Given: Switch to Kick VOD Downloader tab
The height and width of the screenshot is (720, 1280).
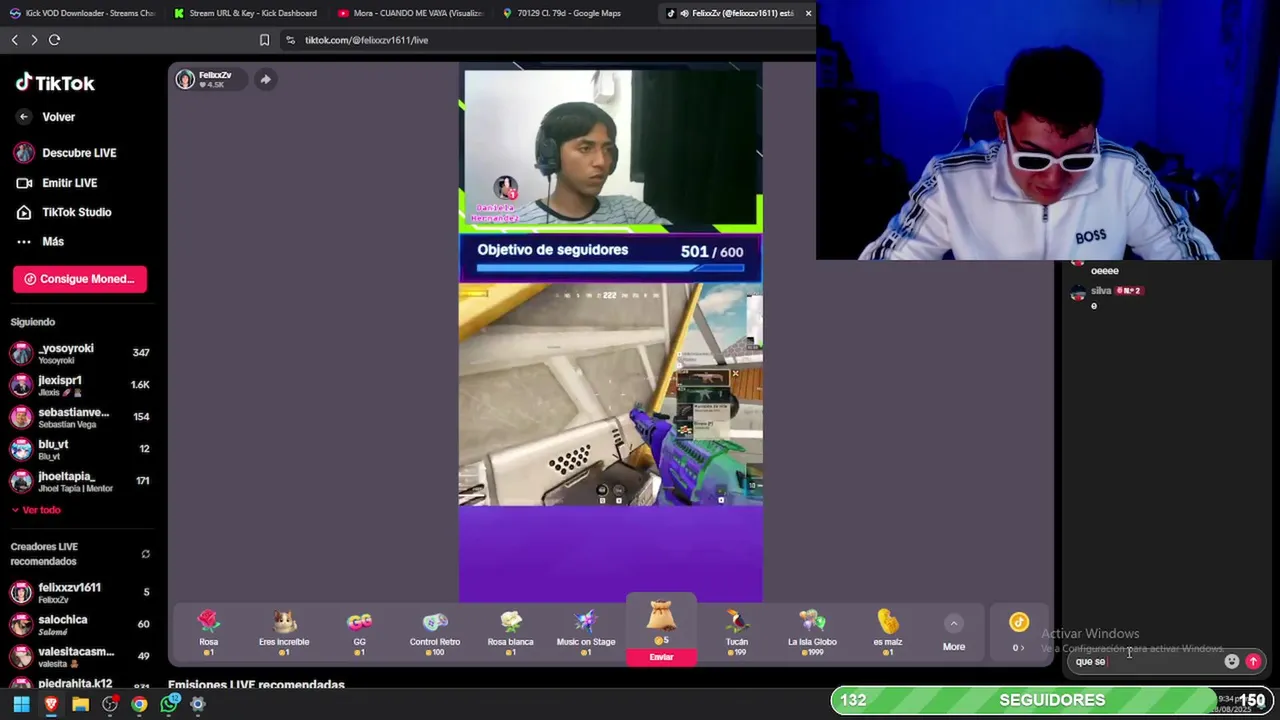Looking at the screenshot, I should pyautogui.click(x=82, y=13).
